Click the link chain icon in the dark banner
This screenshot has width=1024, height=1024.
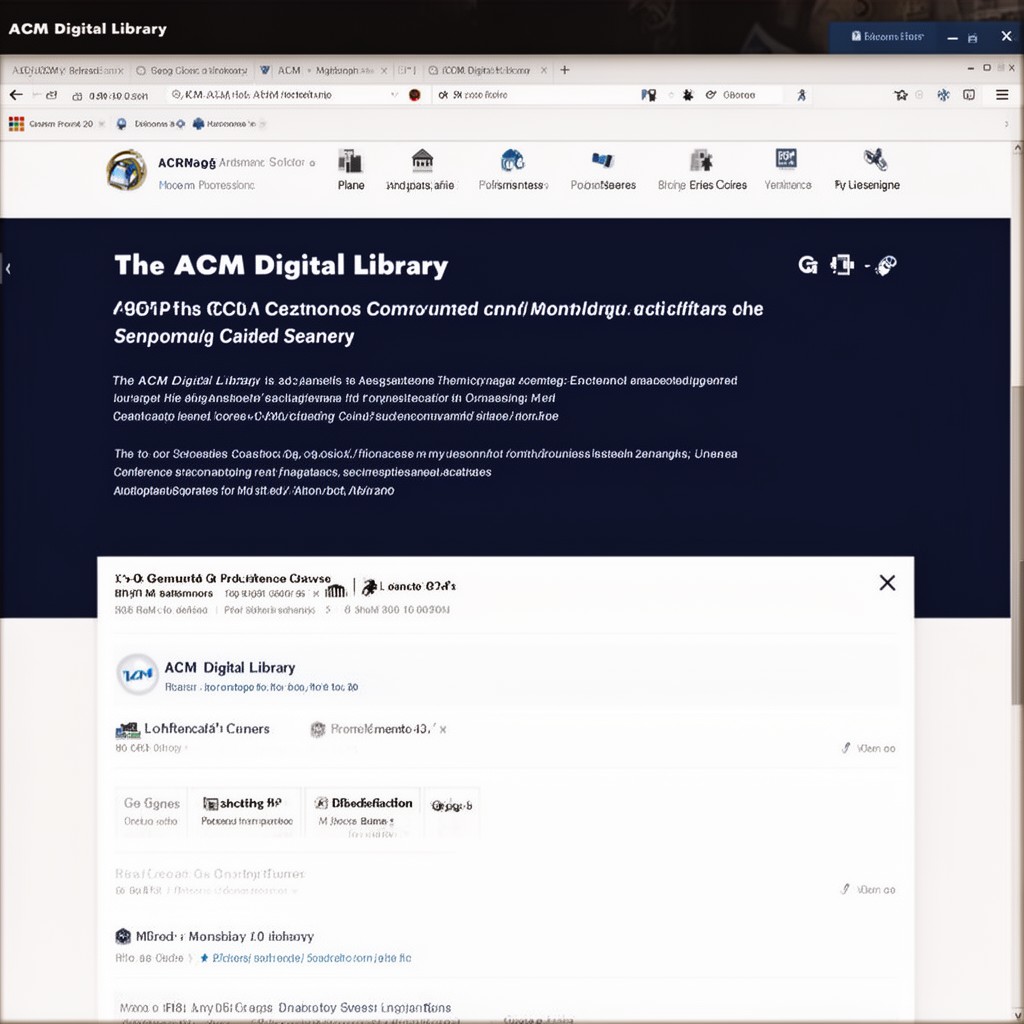point(886,265)
